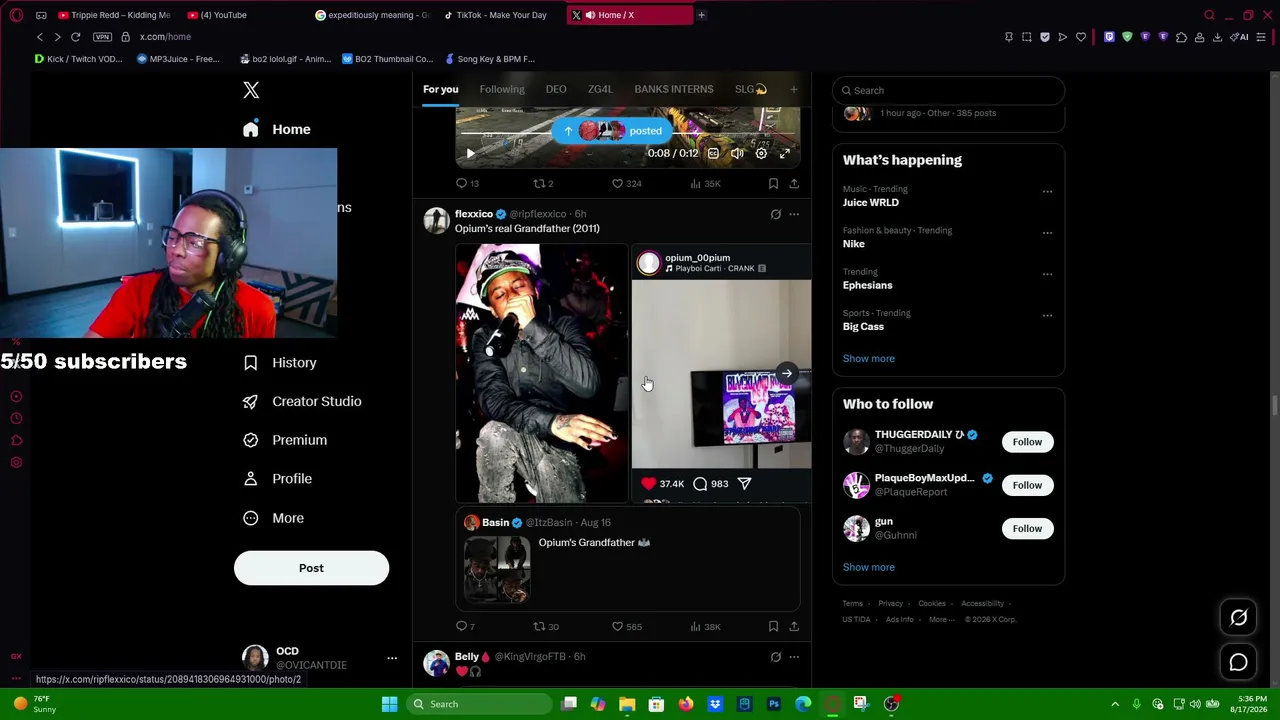1280x720 pixels.
Task: Bookmark flexxico's post with 565 likes
Action: tap(773, 627)
